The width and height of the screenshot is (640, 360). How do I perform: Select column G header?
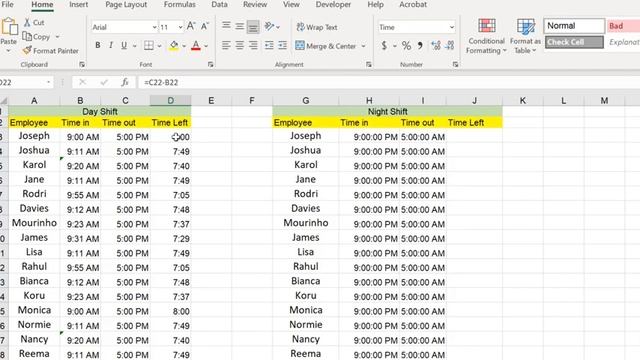point(305,100)
